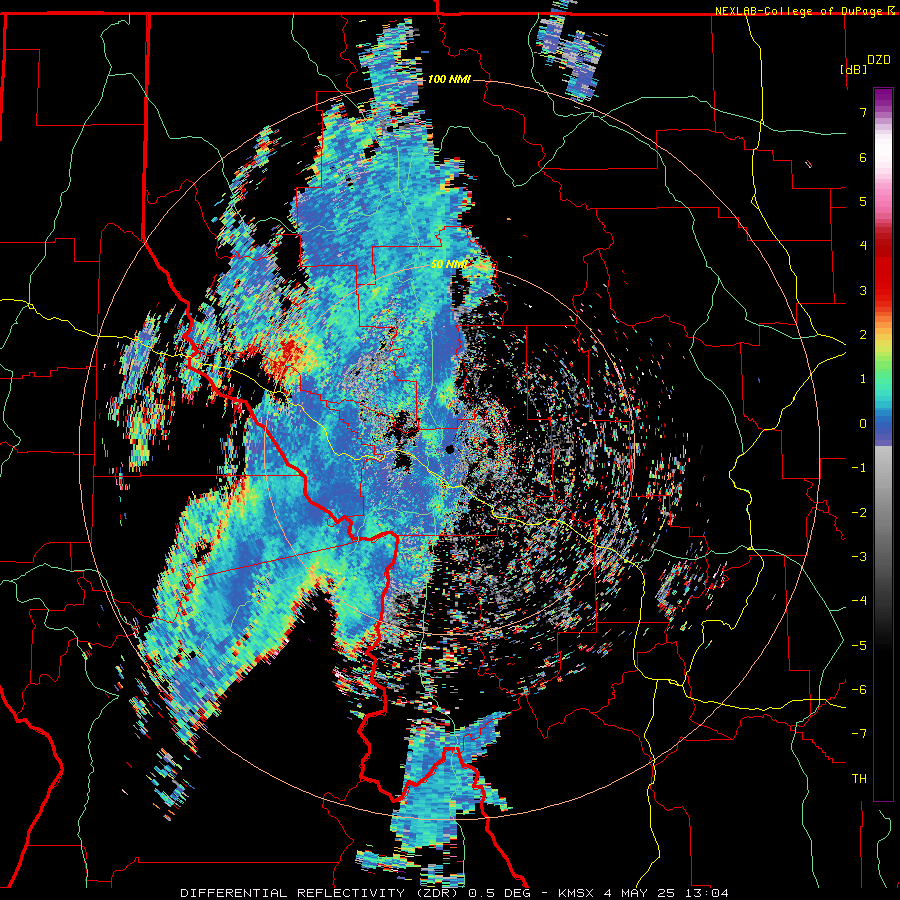The height and width of the screenshot is (900, 900).
Task: Click the -3 value on the scale
Action: [859, 556]
